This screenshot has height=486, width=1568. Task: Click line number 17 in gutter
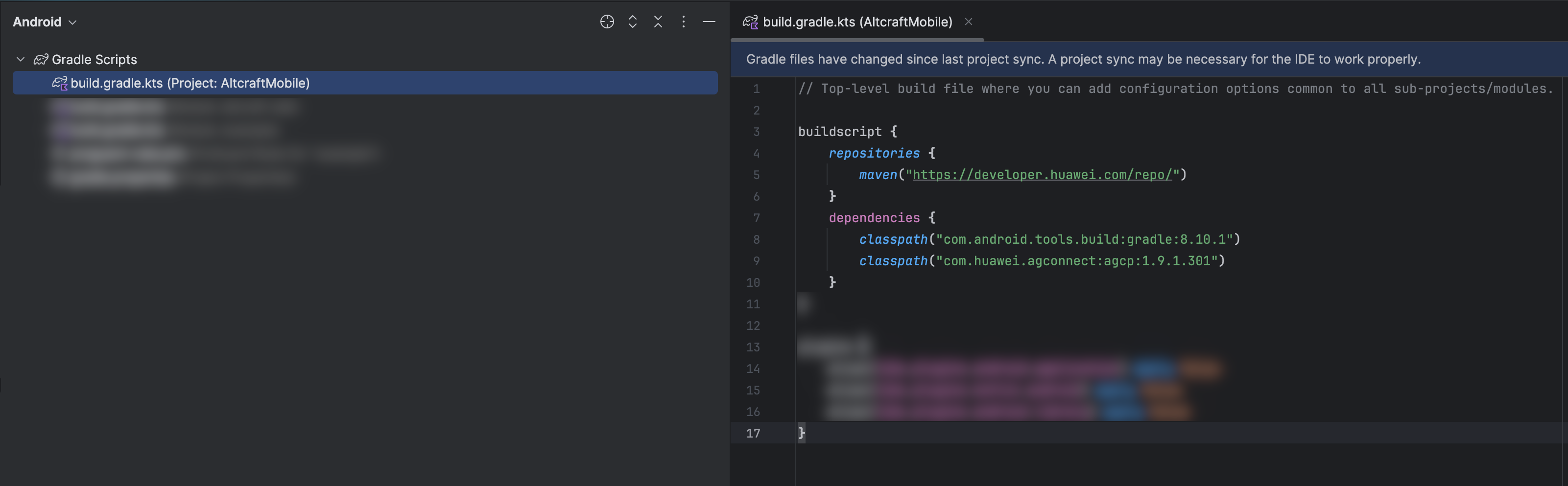tap(753, 434)
